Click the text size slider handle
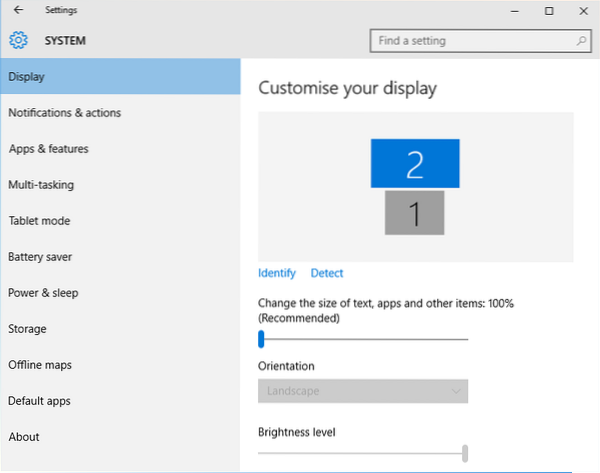 pos(261,339)
